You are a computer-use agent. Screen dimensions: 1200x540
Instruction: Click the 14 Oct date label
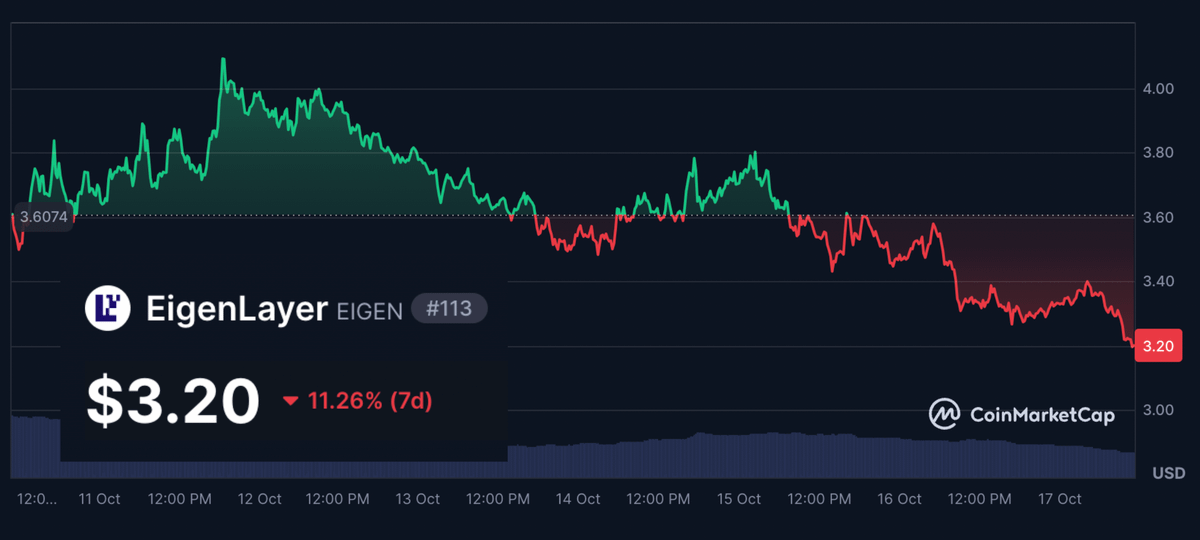pos(579,499)
